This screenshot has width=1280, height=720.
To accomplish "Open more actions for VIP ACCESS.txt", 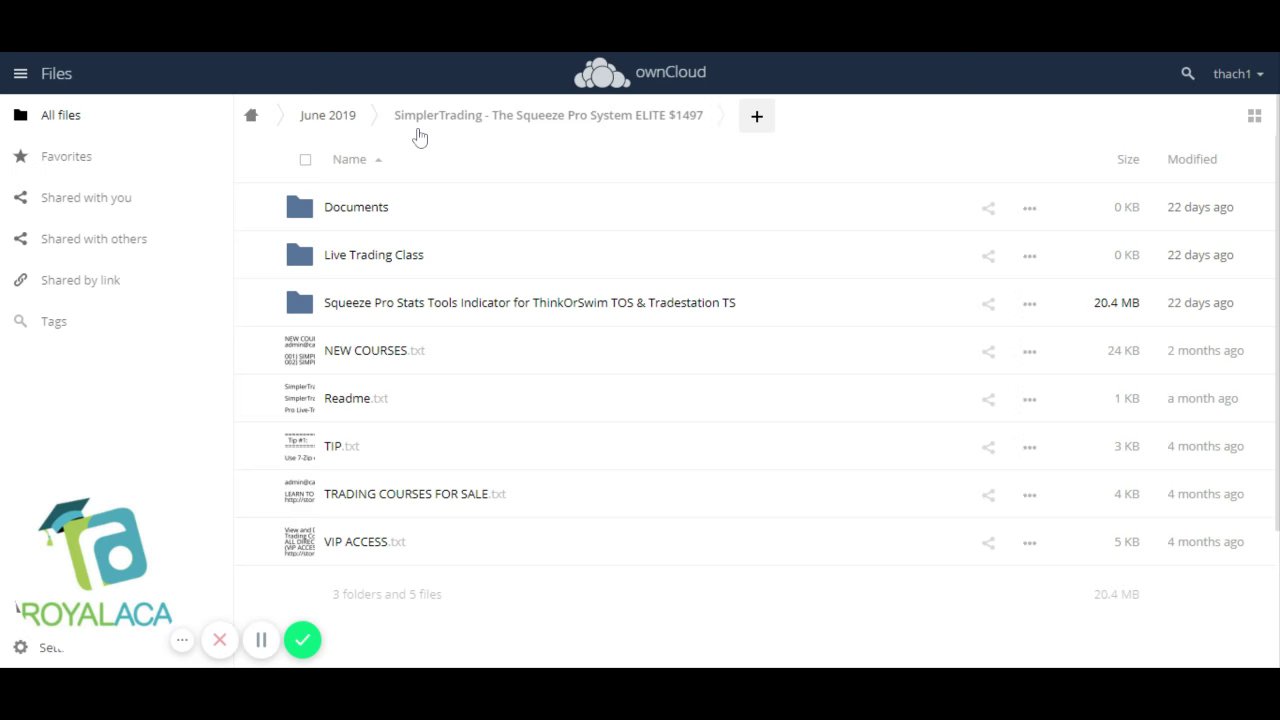I will pyautogui.click(x=1029, y=543).
